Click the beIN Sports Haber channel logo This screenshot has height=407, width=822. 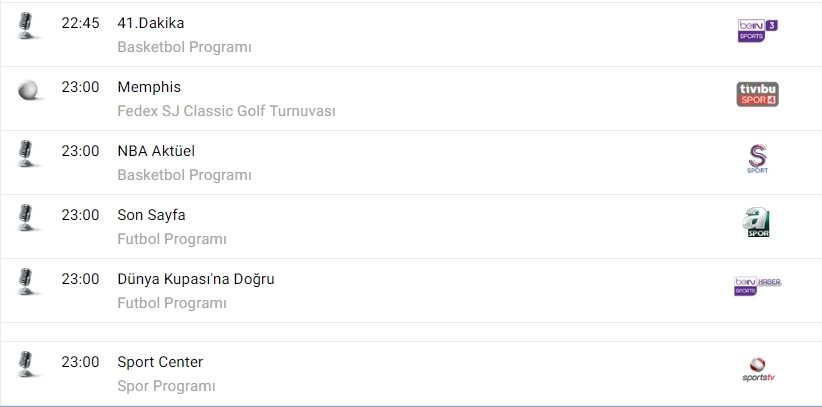757,286
